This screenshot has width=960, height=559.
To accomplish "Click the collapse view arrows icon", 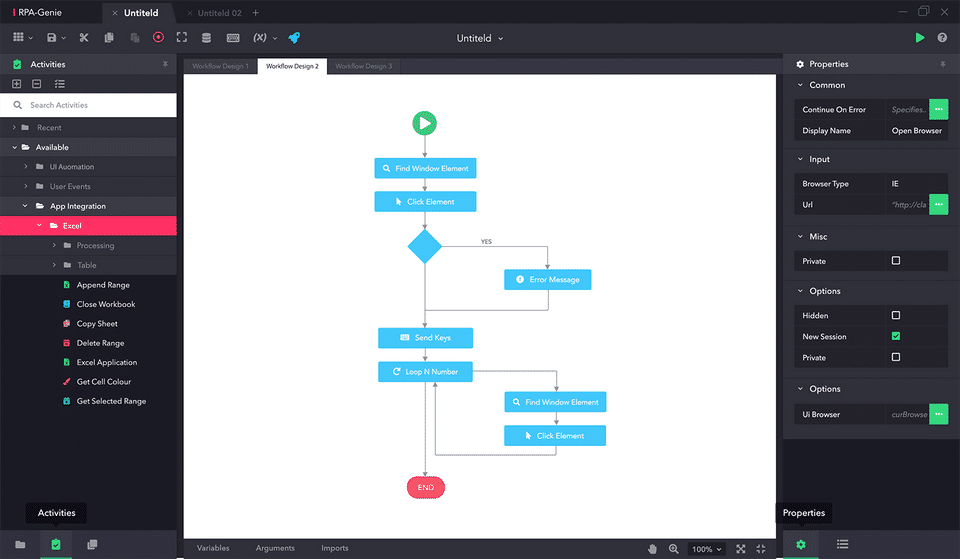I will pos(761,549).
